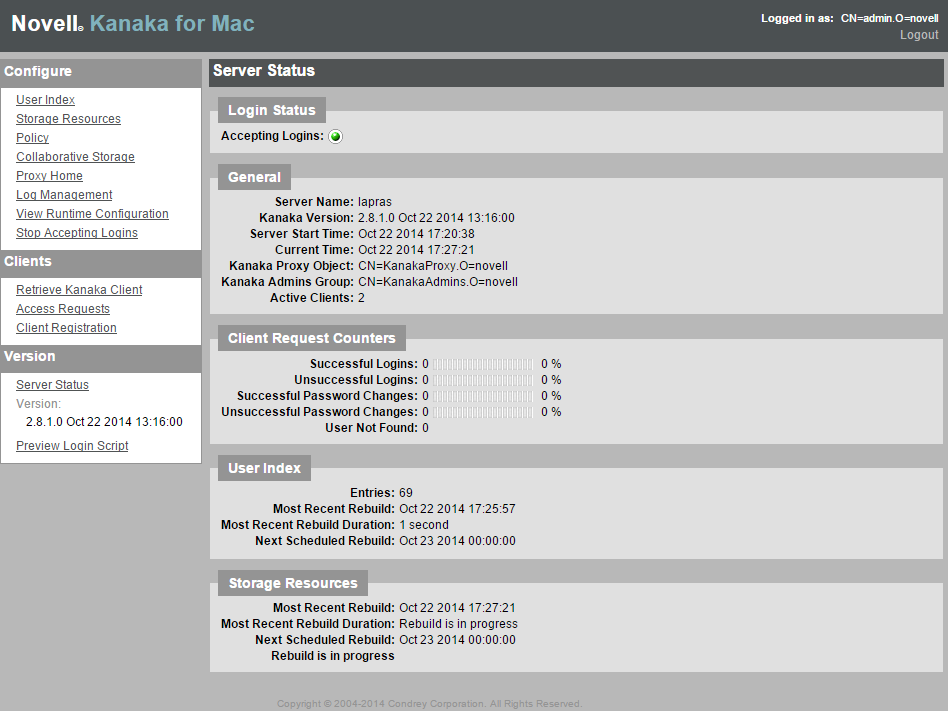Select View Runtime Configuration

tap(93, 213)
